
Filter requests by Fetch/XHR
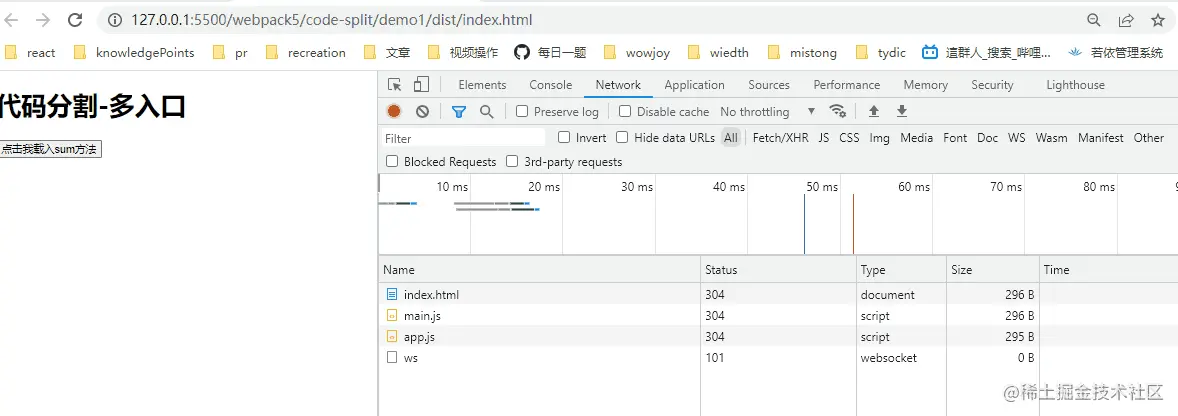pyautogui.click(x=780, y=138)
